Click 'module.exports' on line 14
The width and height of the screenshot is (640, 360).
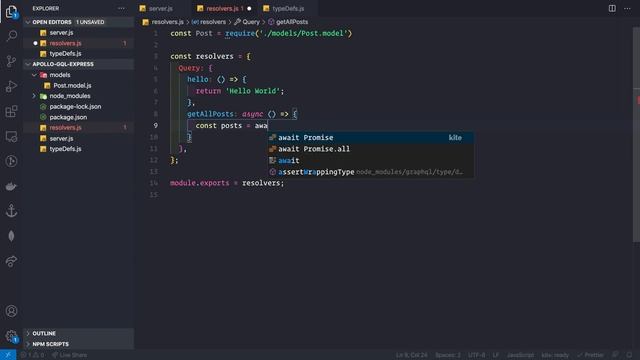click(x=200, y=183)
